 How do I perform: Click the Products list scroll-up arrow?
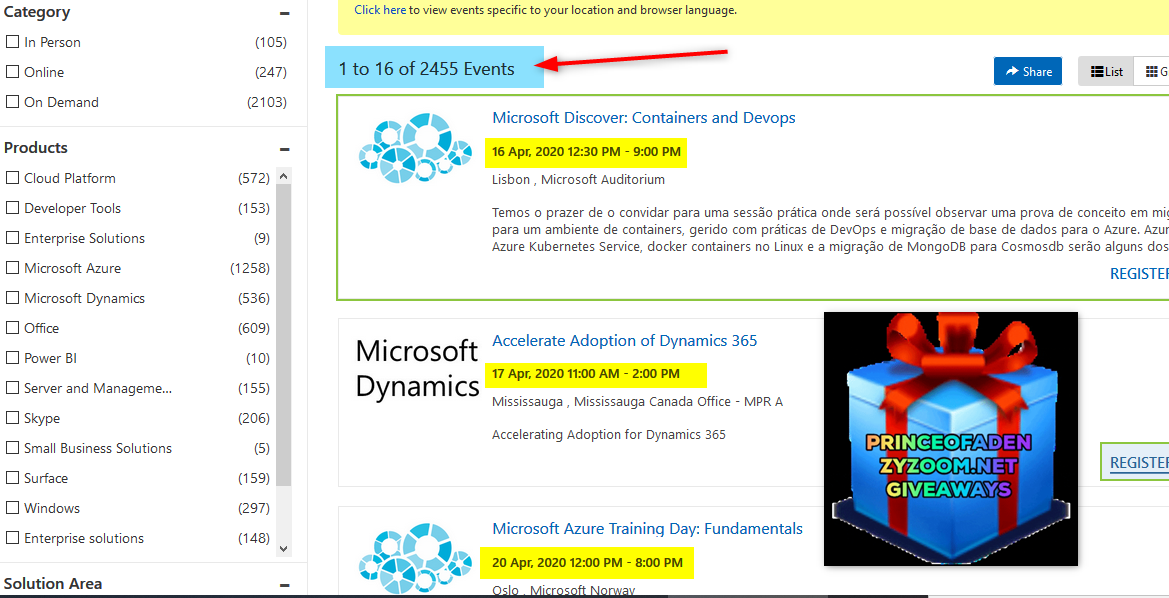point(283,176)
